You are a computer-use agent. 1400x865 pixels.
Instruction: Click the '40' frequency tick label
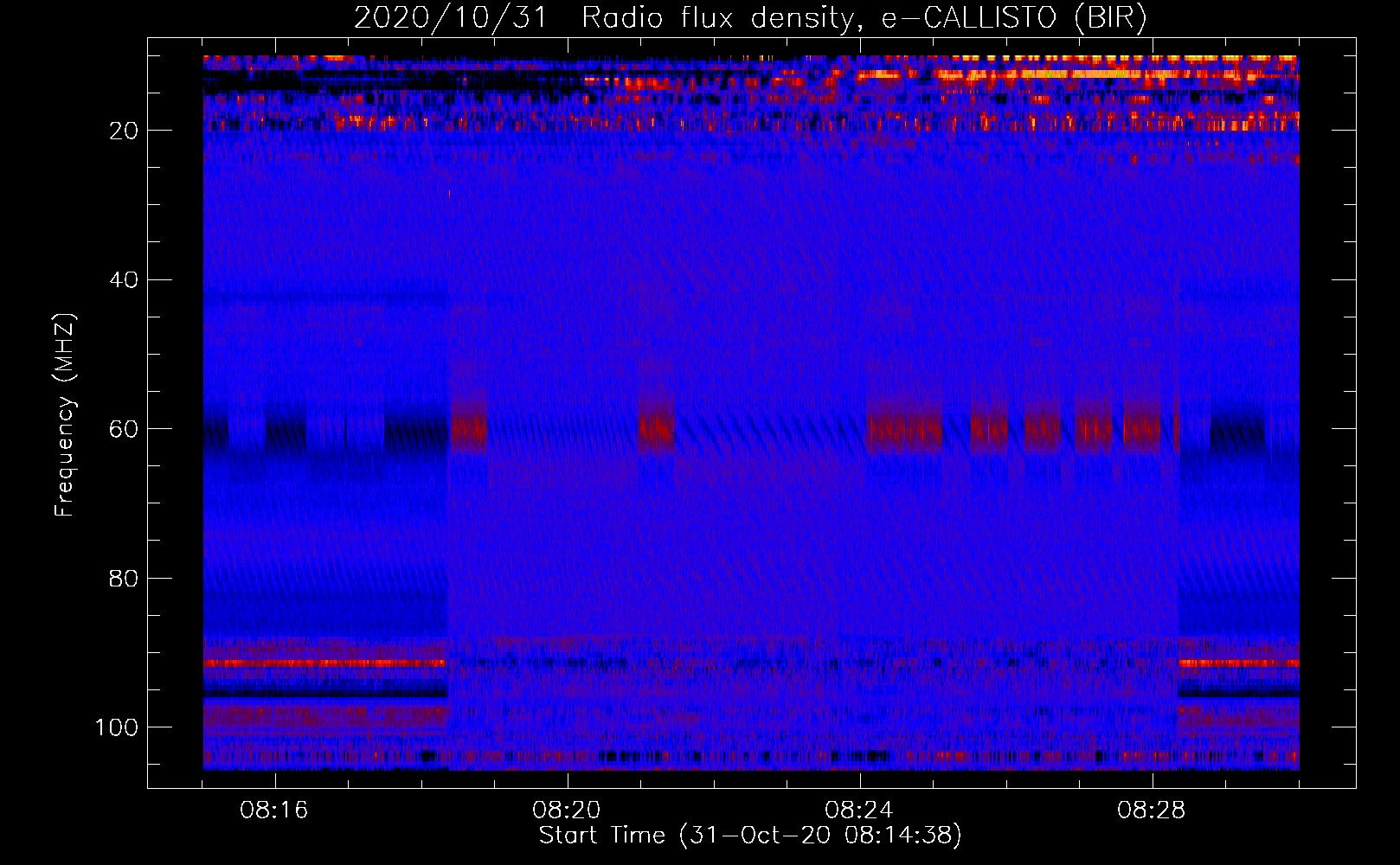point(124,280)
